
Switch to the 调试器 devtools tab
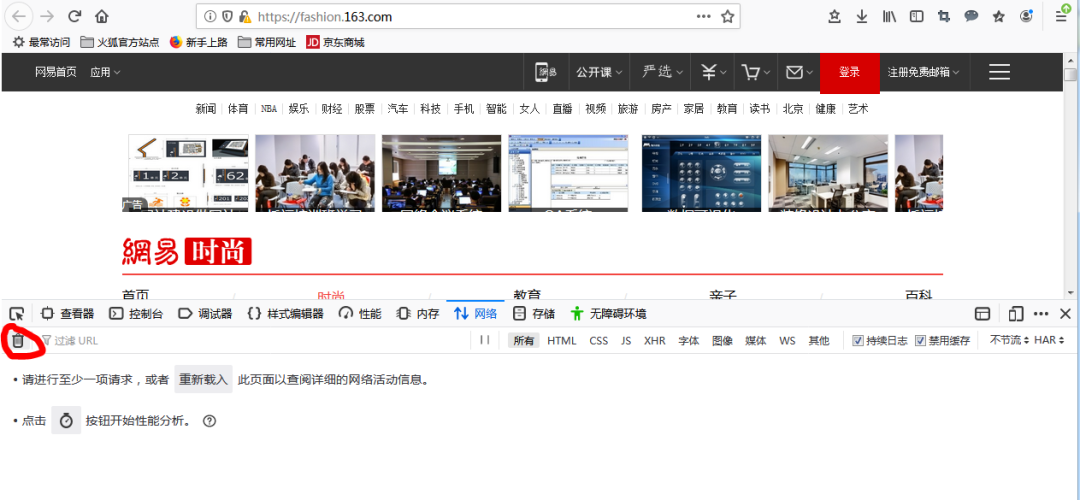click(x=205, y=314)
